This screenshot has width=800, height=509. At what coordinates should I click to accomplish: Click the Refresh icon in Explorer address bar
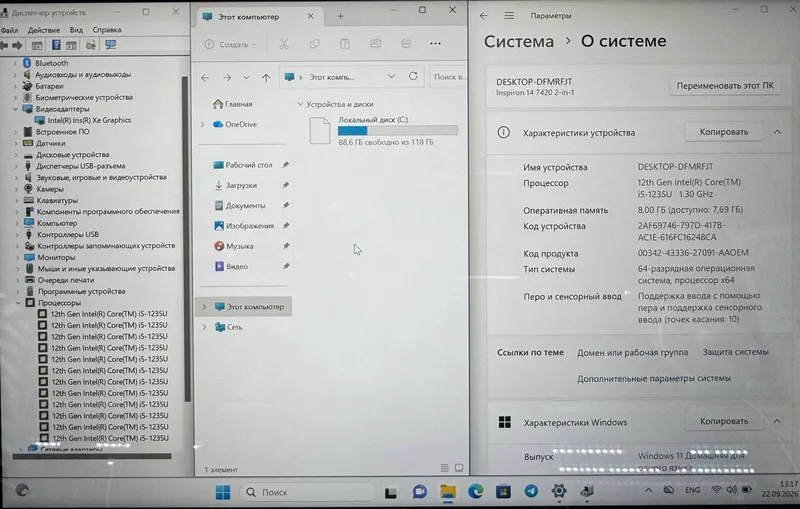click(413, 77)
